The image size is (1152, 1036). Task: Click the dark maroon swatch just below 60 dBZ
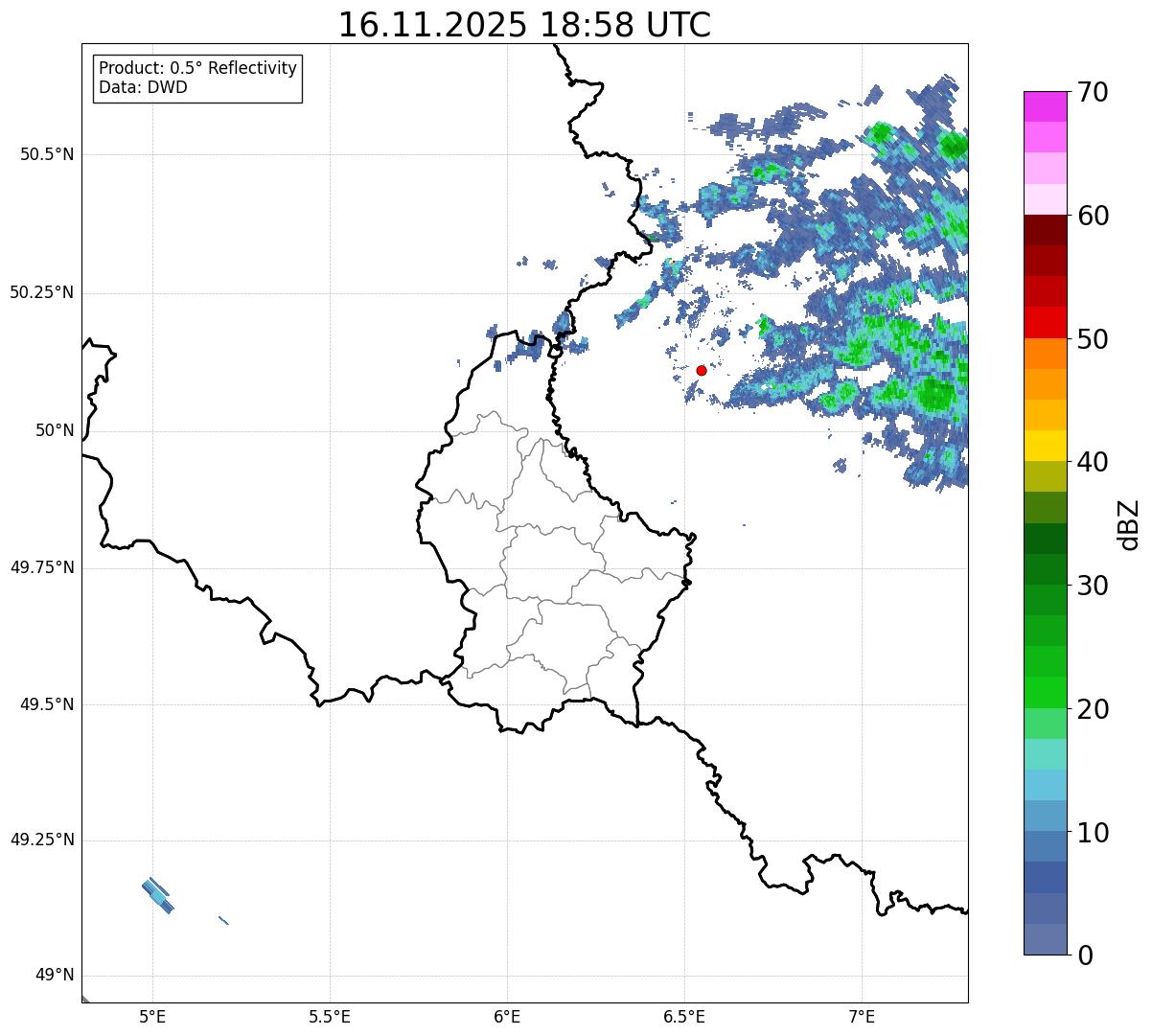(x=1046, y=230)
